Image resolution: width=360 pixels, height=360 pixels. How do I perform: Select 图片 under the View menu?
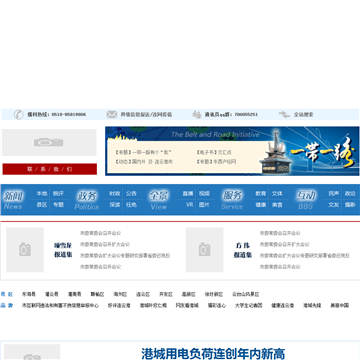tap(204, 205)
